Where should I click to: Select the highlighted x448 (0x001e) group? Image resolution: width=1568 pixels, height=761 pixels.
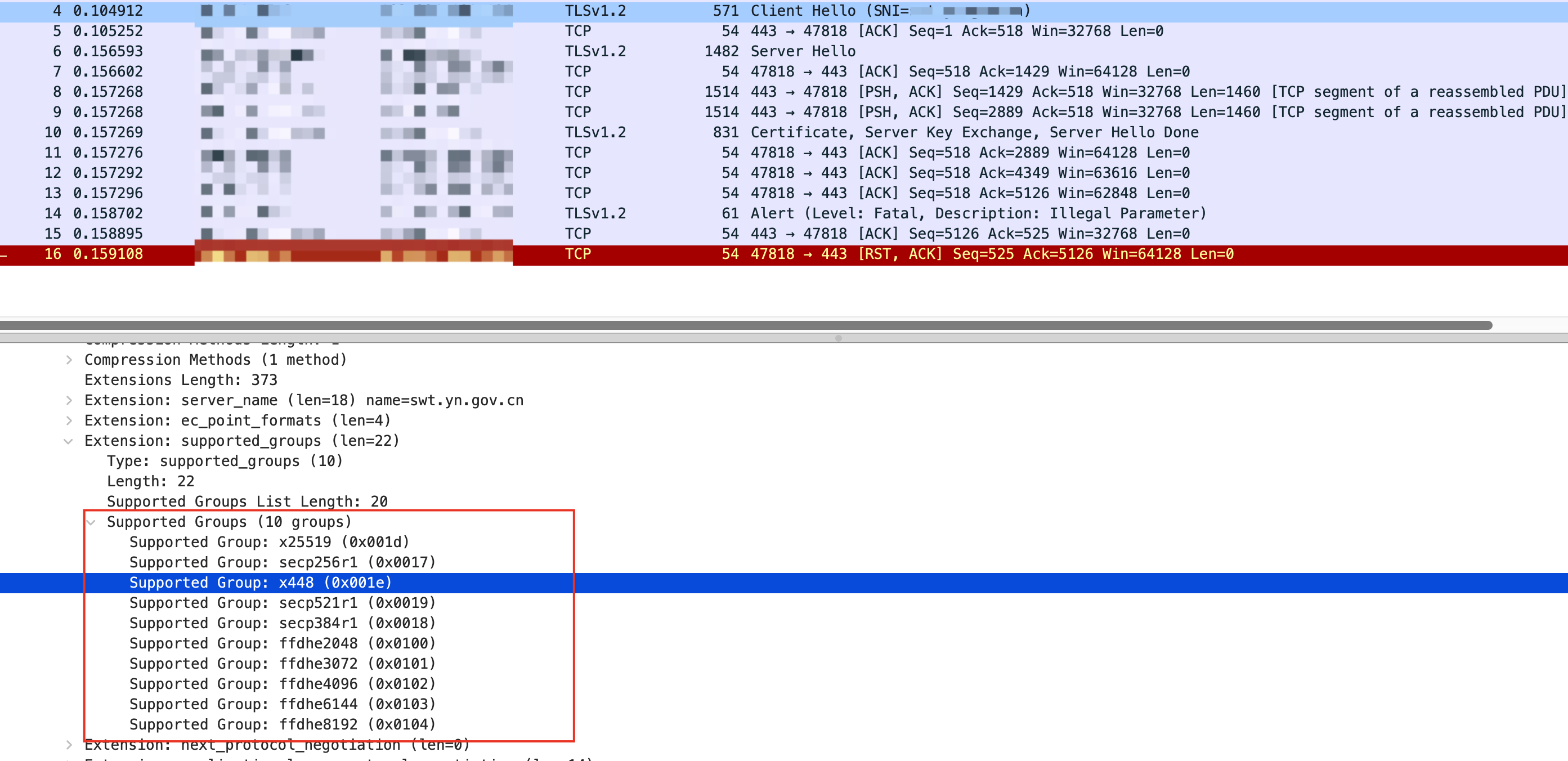coord(261,583)
